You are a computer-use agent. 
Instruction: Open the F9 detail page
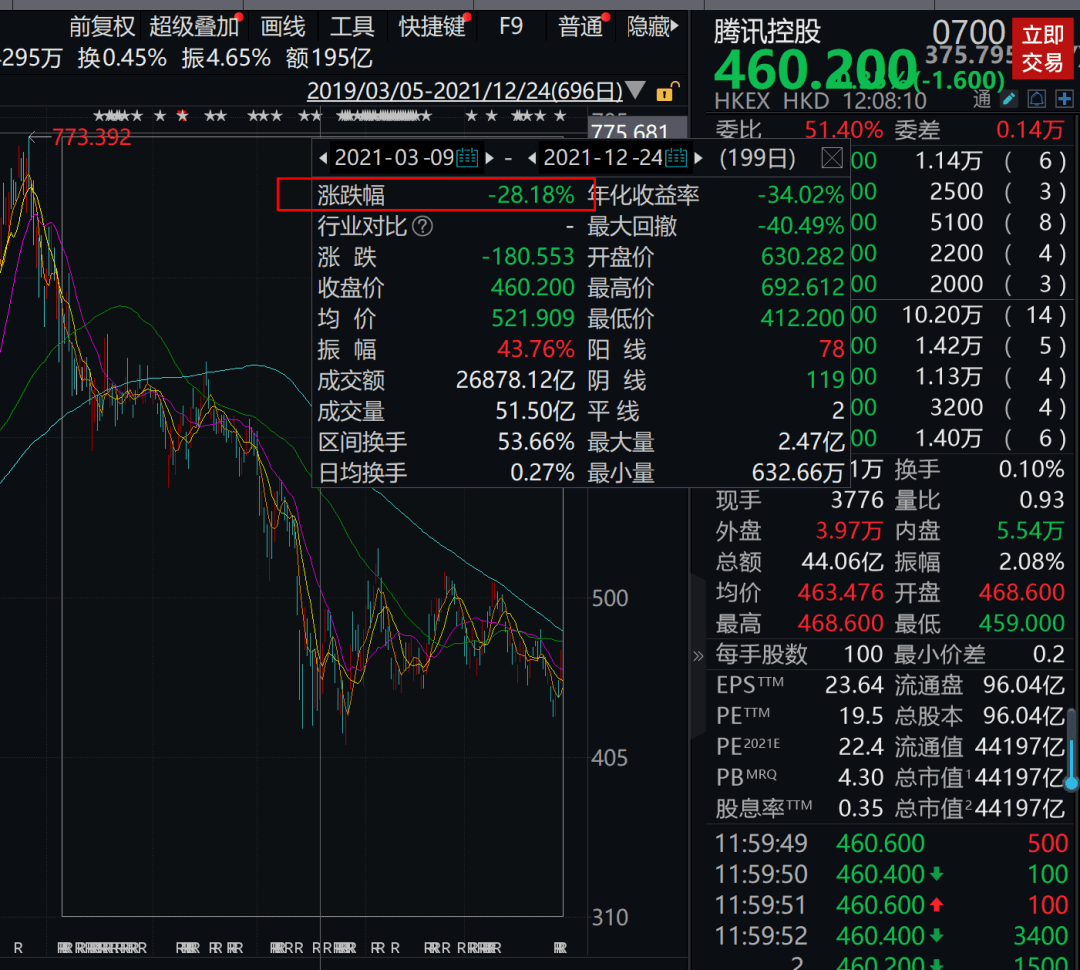coord(510,27)
